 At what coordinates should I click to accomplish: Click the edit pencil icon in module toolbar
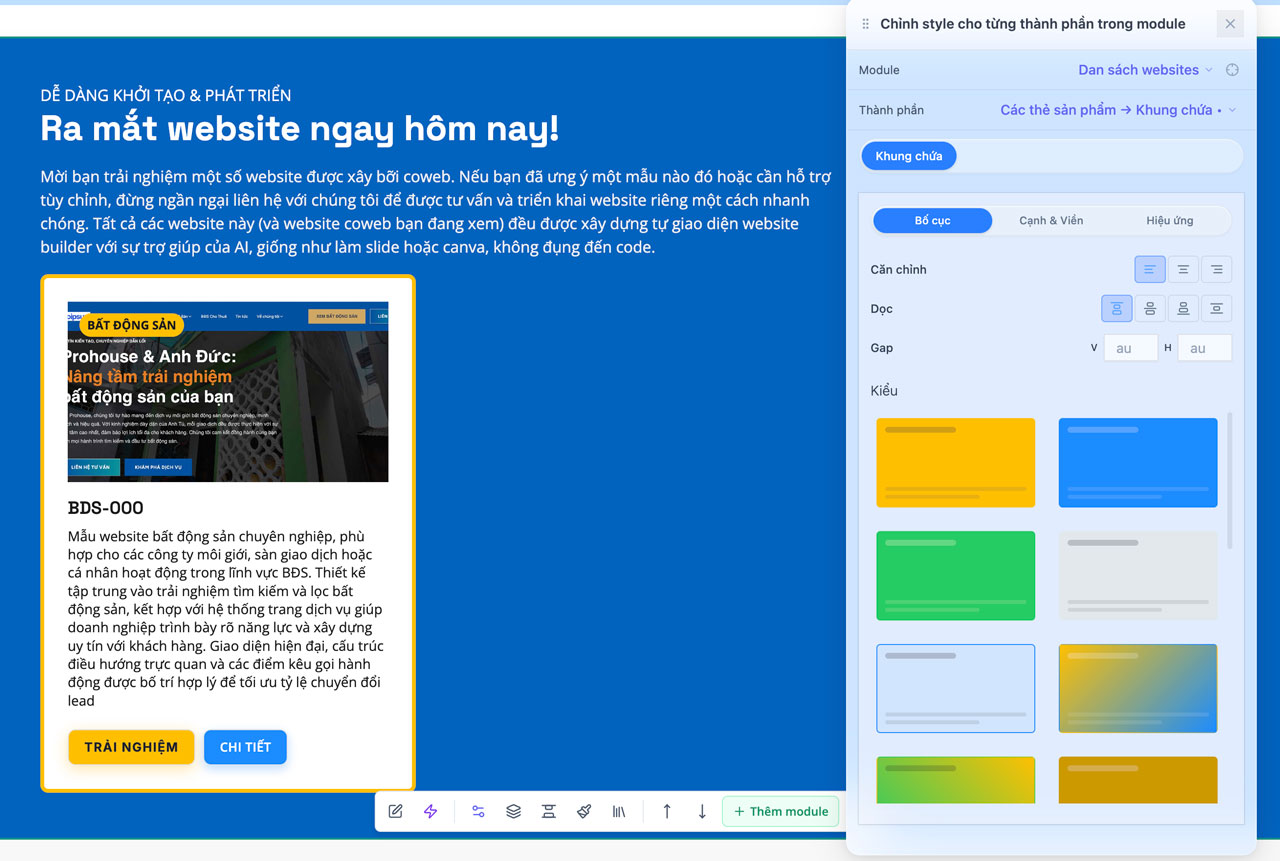(x=395, y=811)
